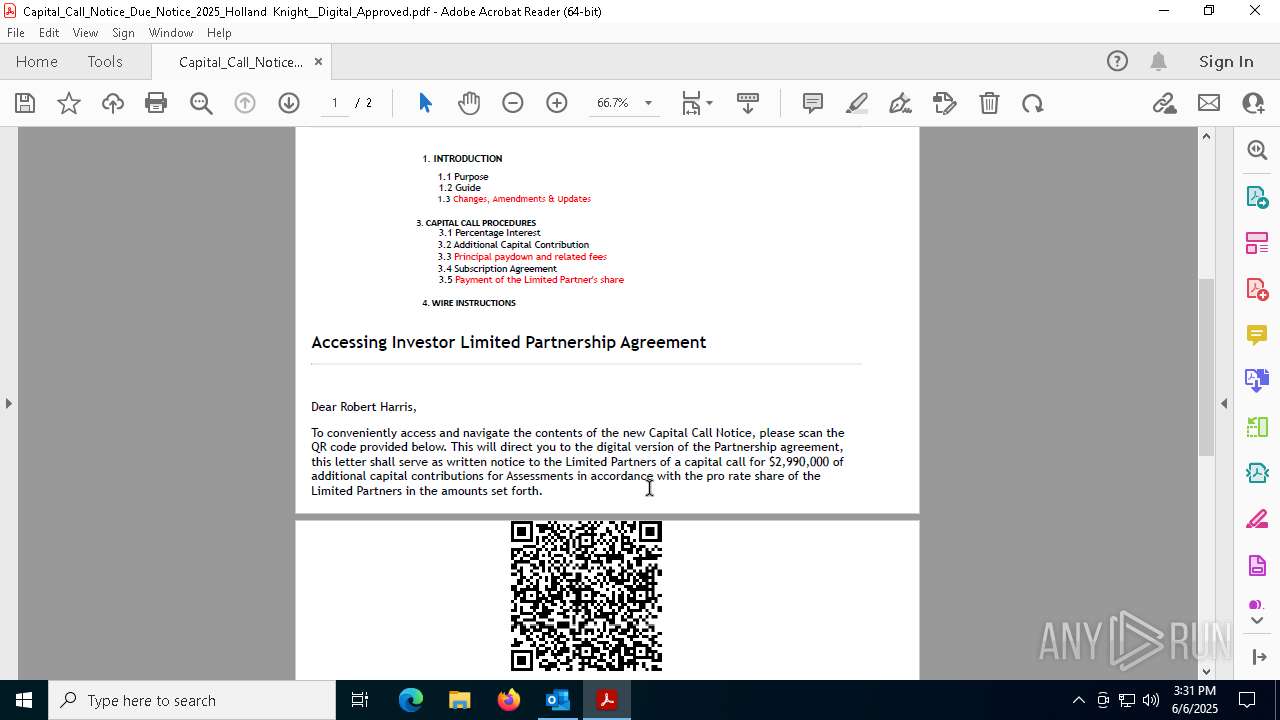The height and width of the screenshot is (720, 1280).
Task: Open the Comment tool in sidebar
Action: click(x=1257, y=335)
